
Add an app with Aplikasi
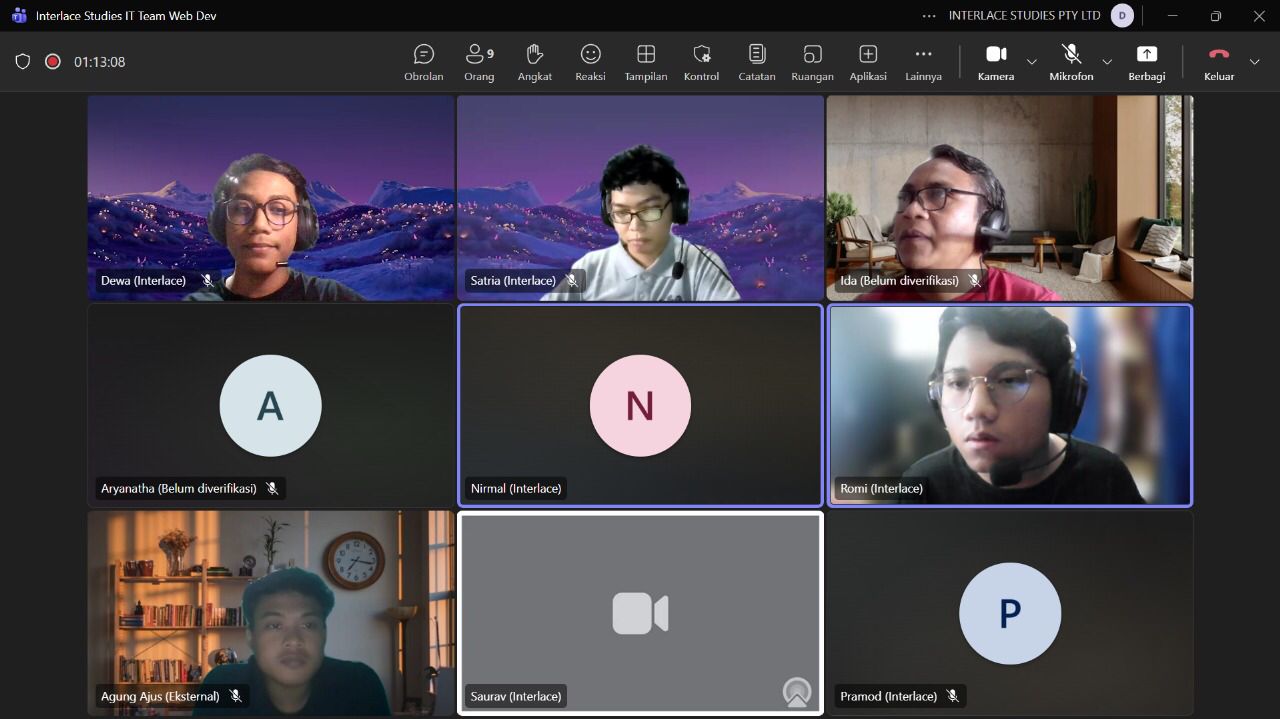coord(868,62)
